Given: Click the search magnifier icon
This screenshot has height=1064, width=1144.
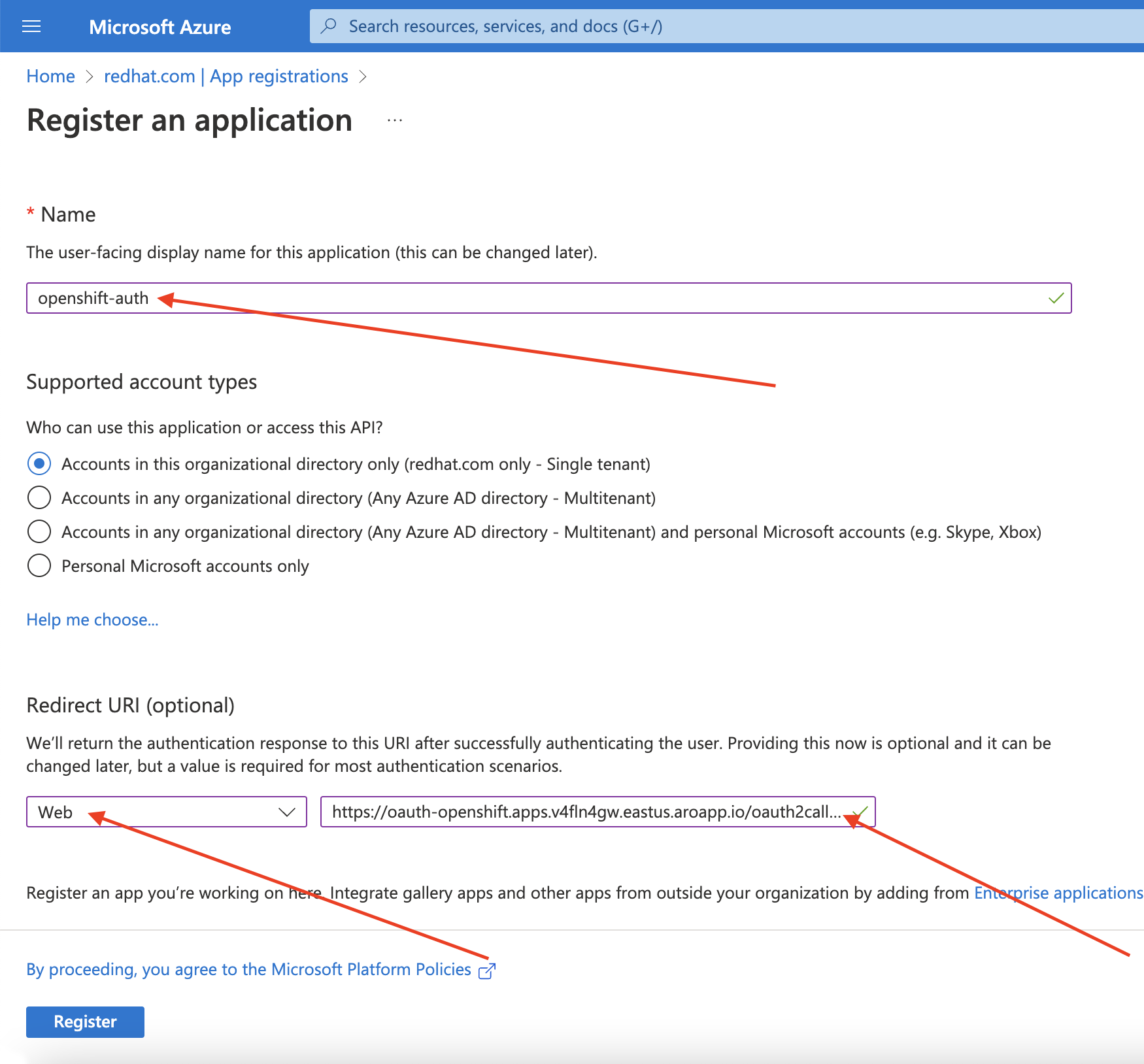Looking at the screenshot, I should (329, 26).
